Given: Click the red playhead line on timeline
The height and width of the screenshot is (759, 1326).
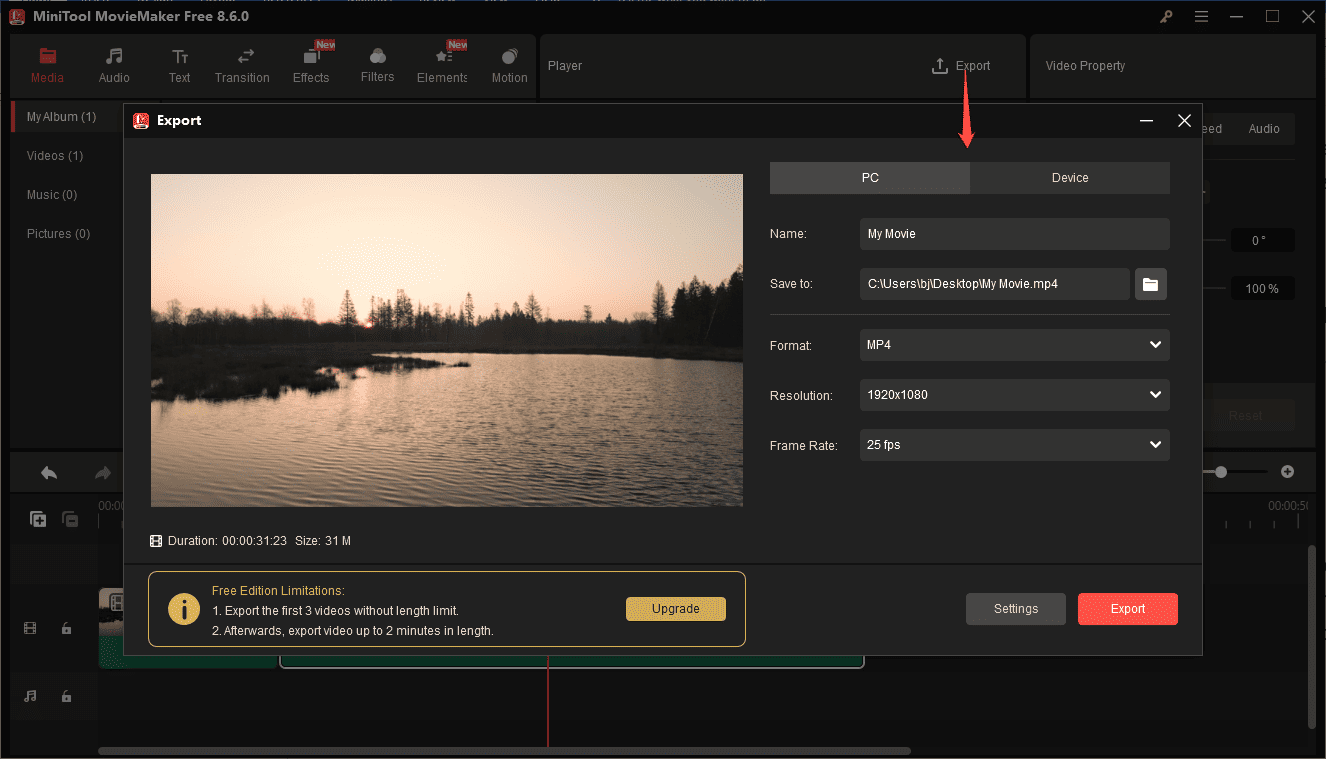Looking at the screenshot, I should click(x=548, y=702).
